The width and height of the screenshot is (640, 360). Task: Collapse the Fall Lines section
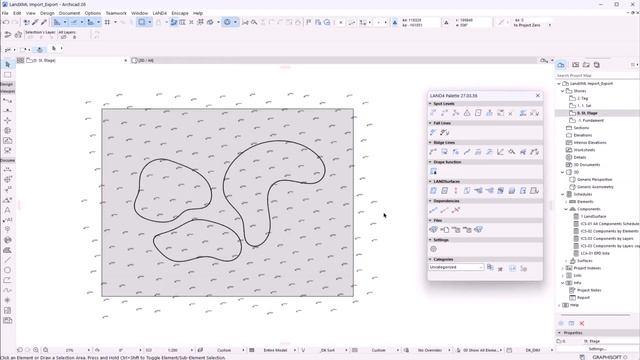click(x=430, y=123)
